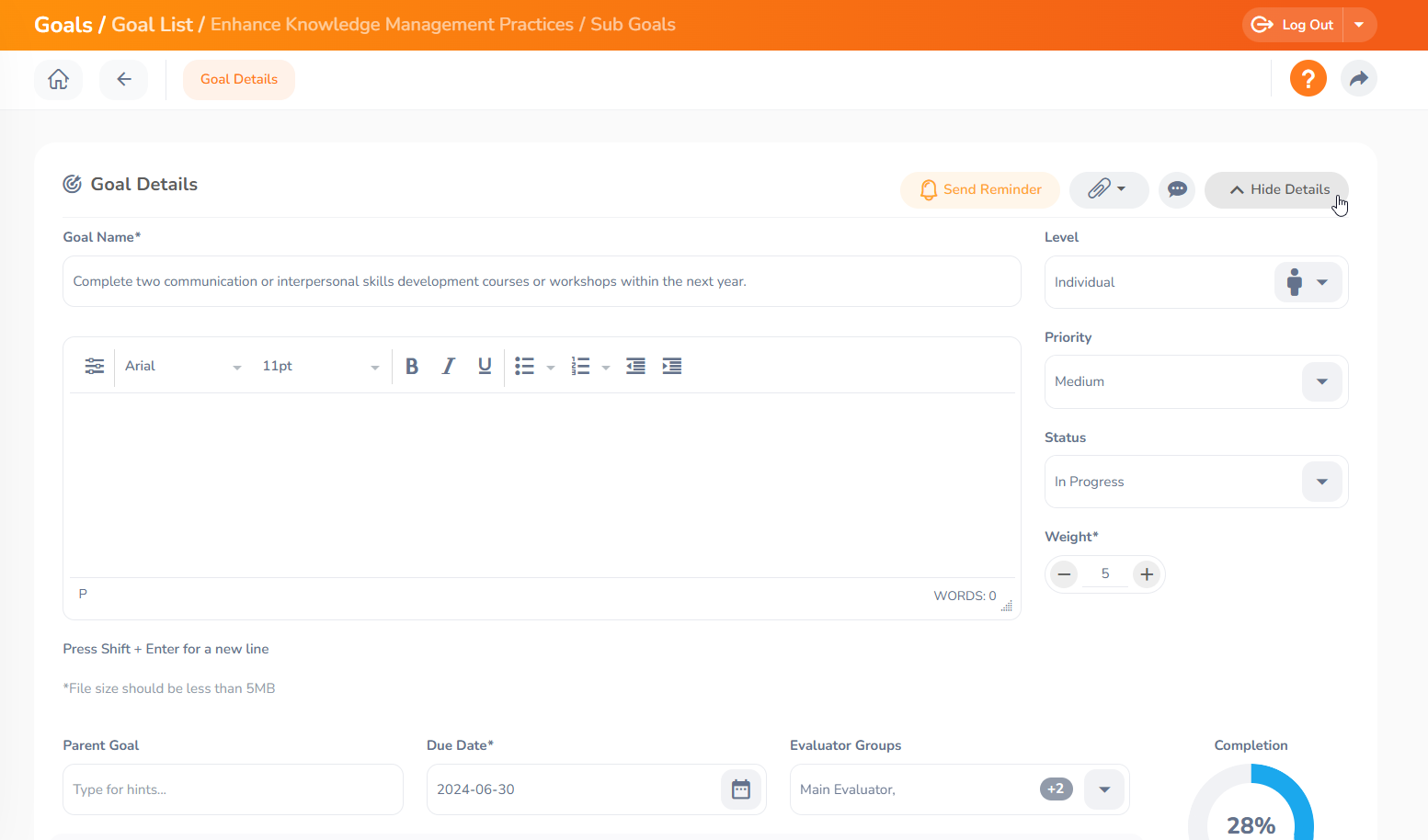Open the editor settings sliders icon
Viewport: 1428px width, 840px height.
(94, 366)
